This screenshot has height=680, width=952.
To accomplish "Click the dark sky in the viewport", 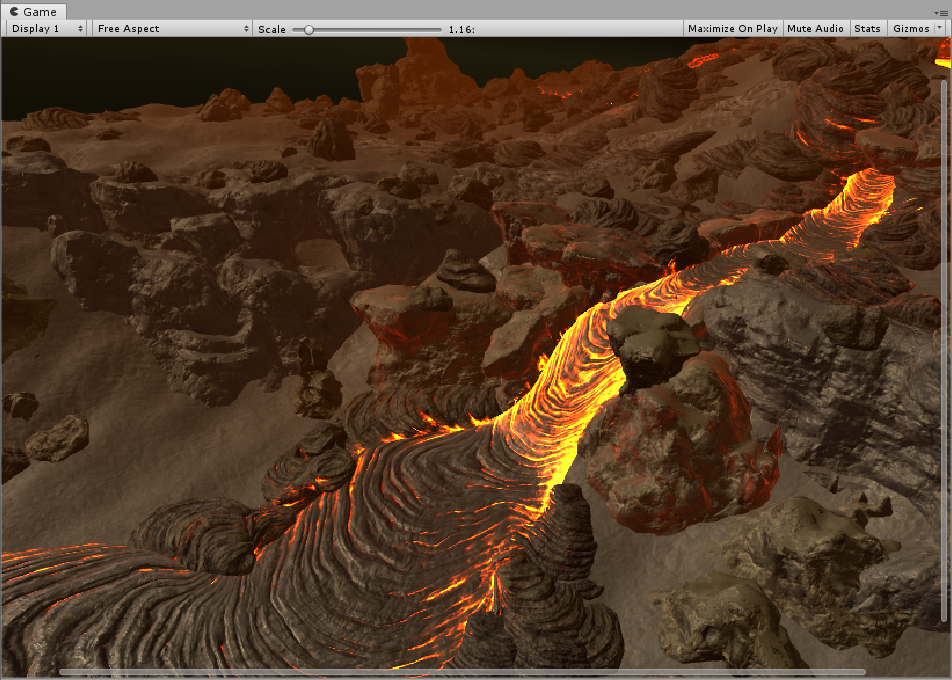I will click(180, 65).
